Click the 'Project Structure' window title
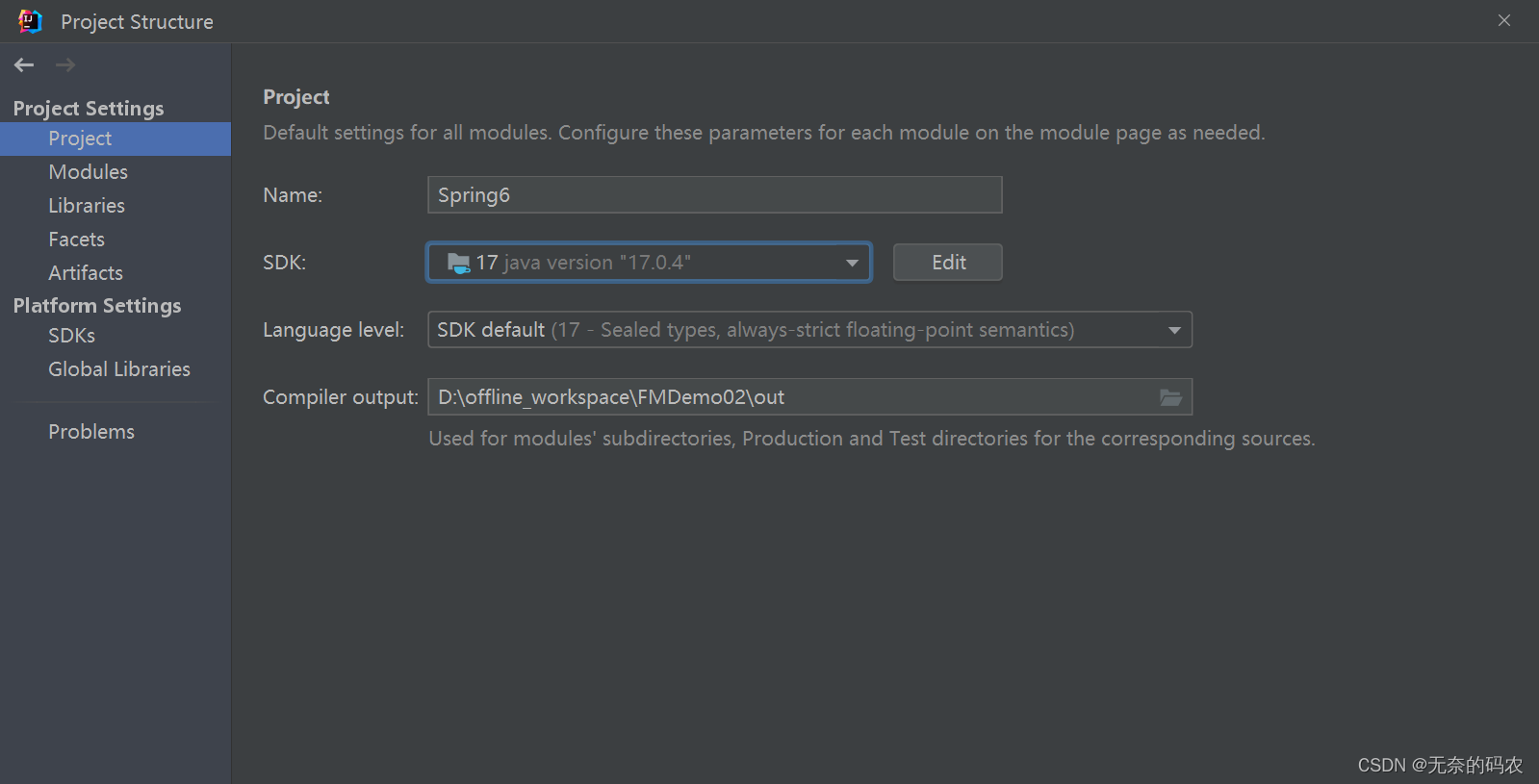 137,21
